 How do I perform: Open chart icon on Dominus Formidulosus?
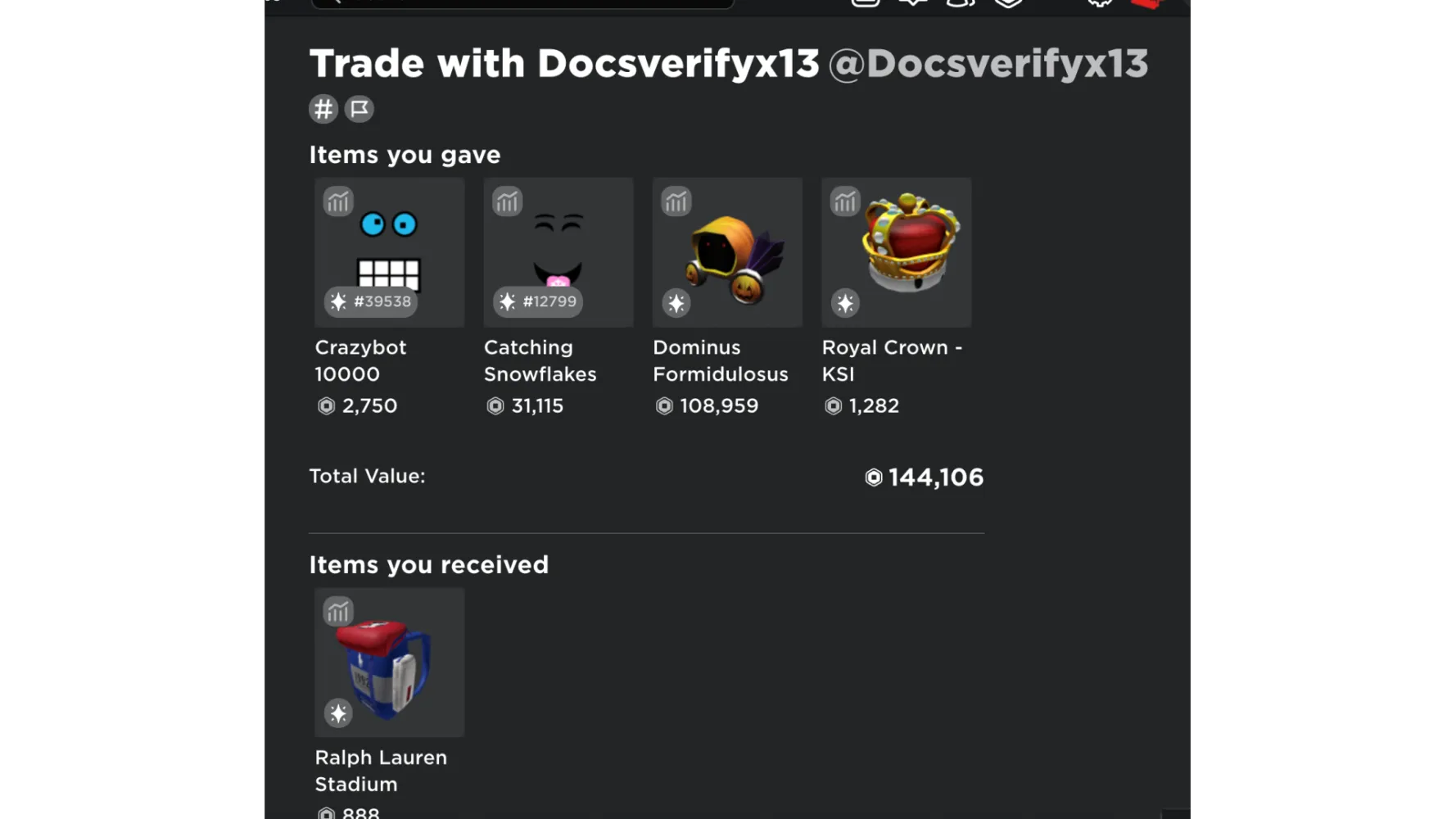click(676, 201)
